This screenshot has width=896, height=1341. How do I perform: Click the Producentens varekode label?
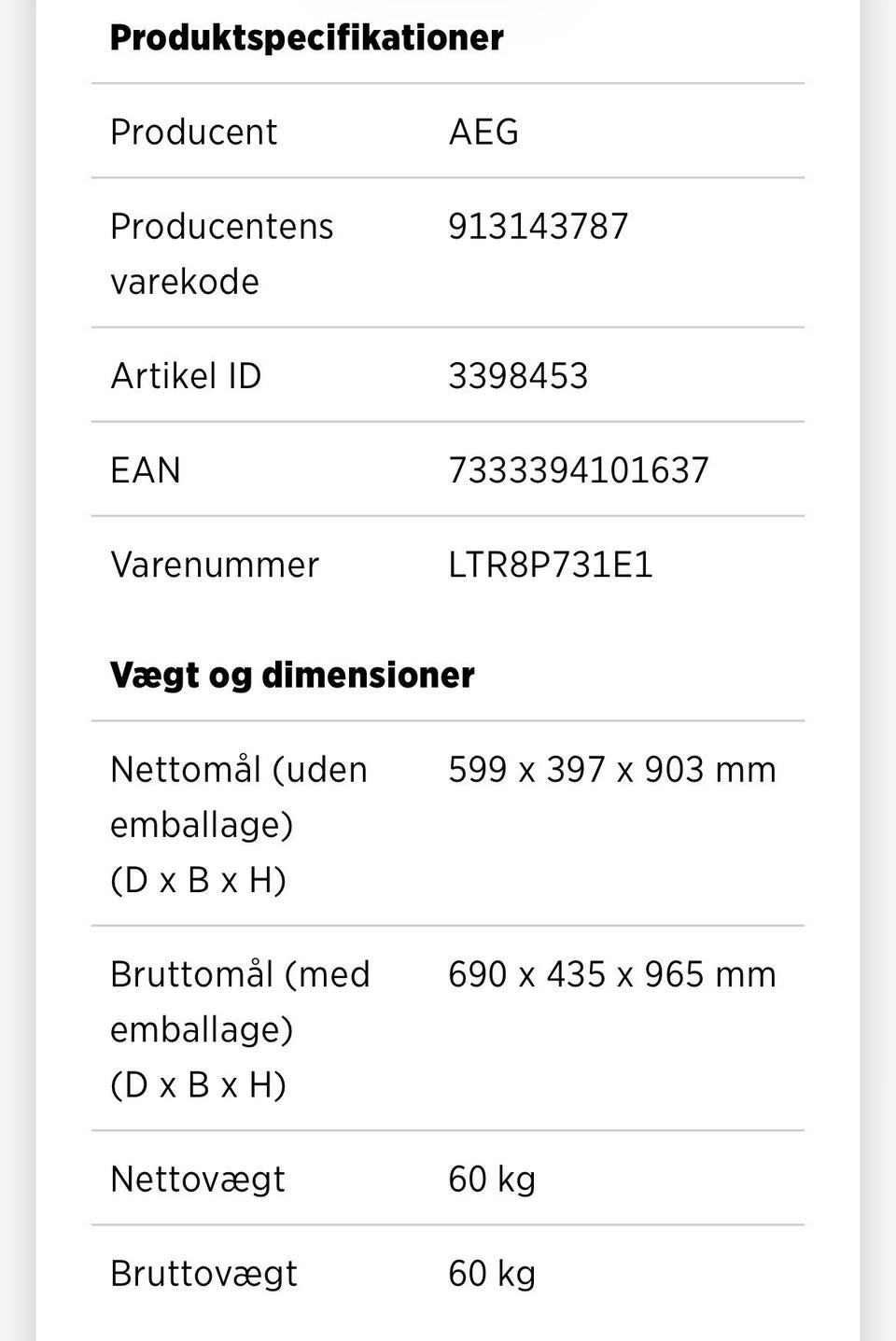pos(221,253)
